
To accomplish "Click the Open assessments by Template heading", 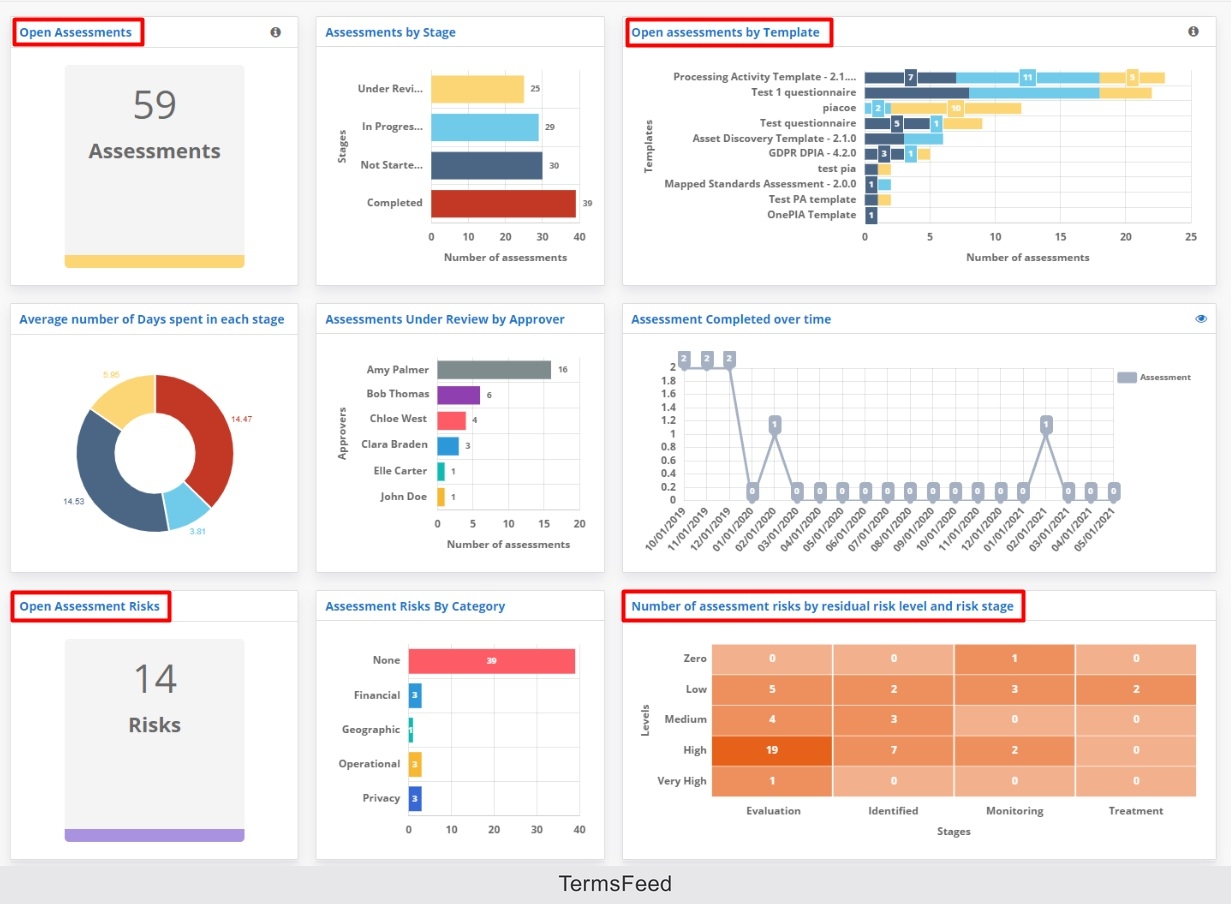I will [725, 32].
